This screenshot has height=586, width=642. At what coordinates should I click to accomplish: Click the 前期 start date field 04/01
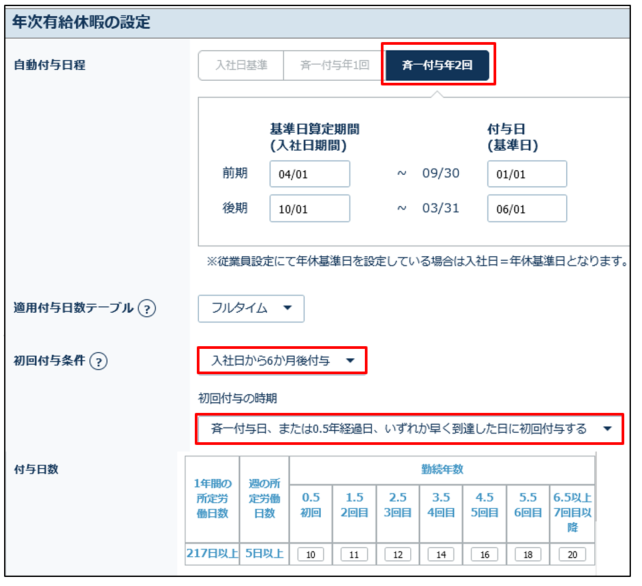click(x=310, y=174)
